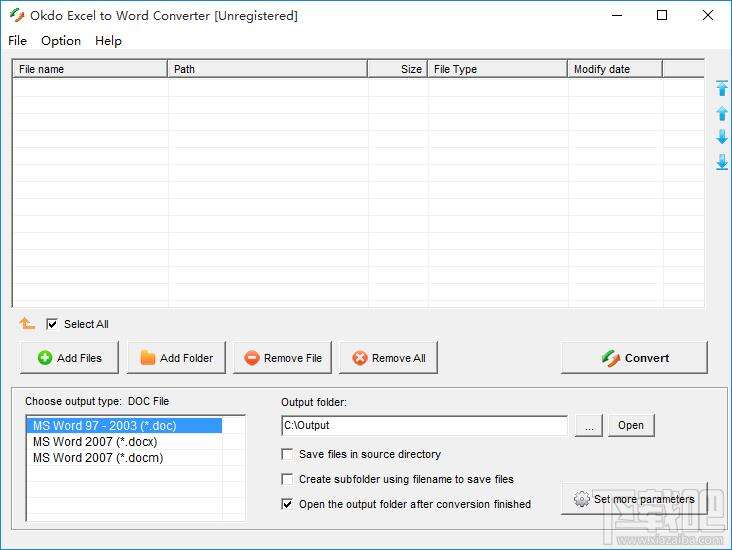This screenshot has height=550, width=732.
Task: Sort by Path column header
Action: tap(267, 69)
